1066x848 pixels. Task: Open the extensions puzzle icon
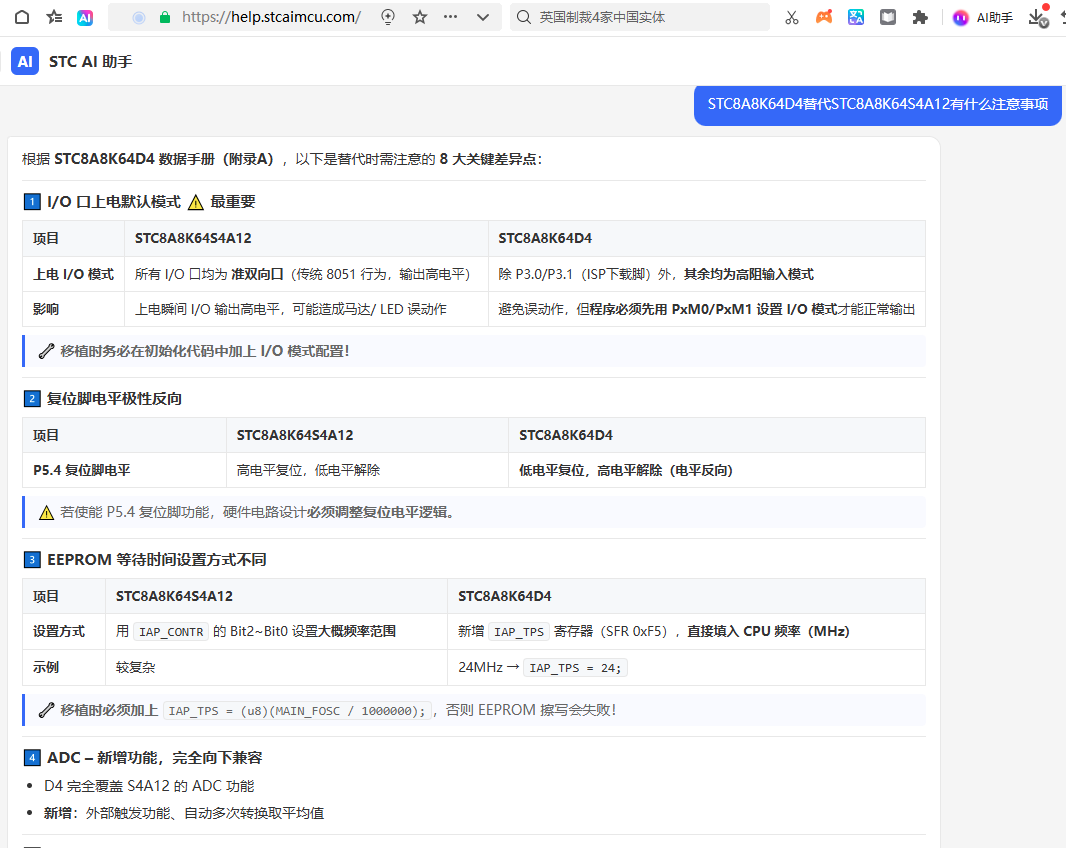pos(920,17)
